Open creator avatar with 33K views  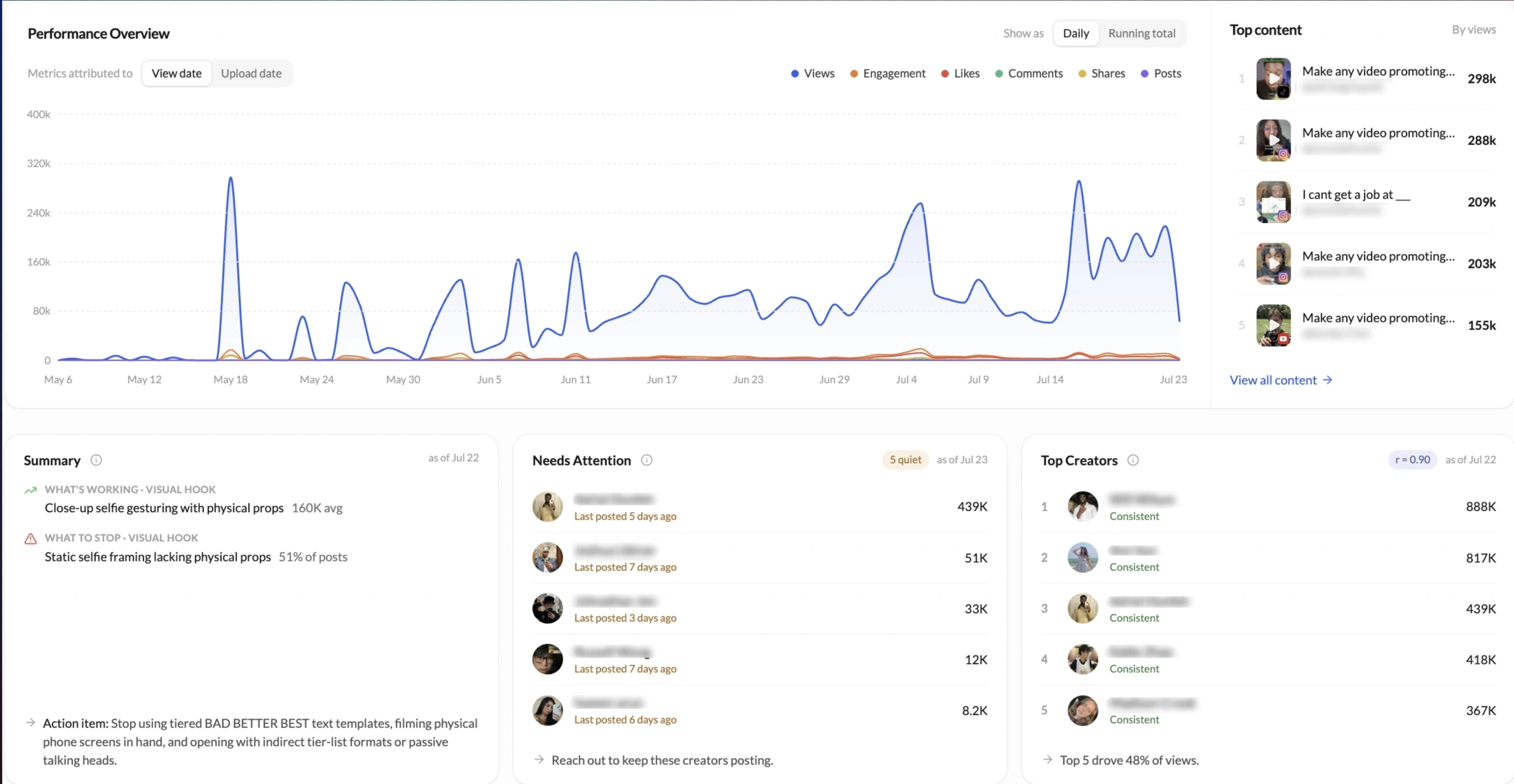(x=547, y=608)
